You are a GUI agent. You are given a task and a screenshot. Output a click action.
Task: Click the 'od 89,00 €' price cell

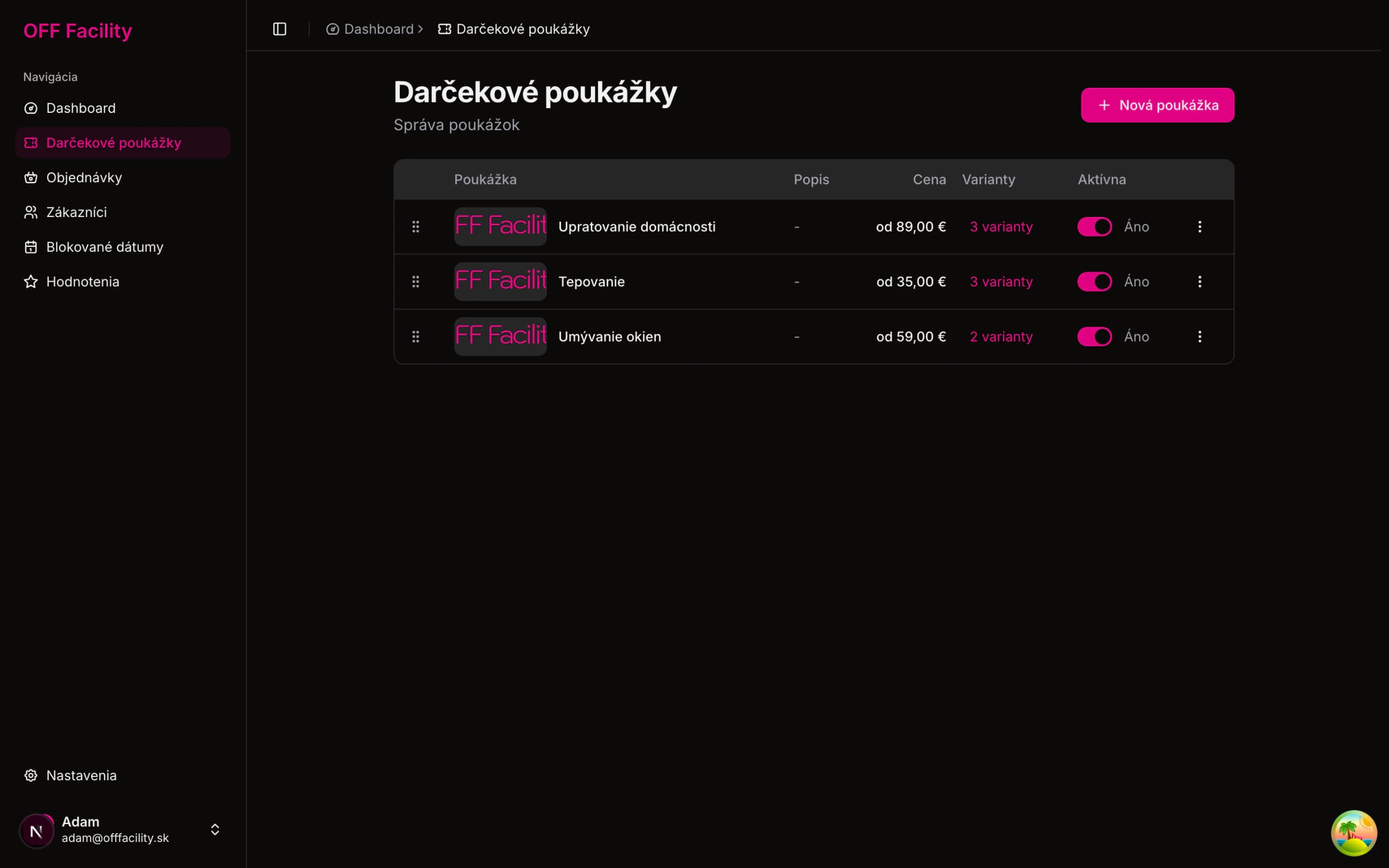(910, 227)
